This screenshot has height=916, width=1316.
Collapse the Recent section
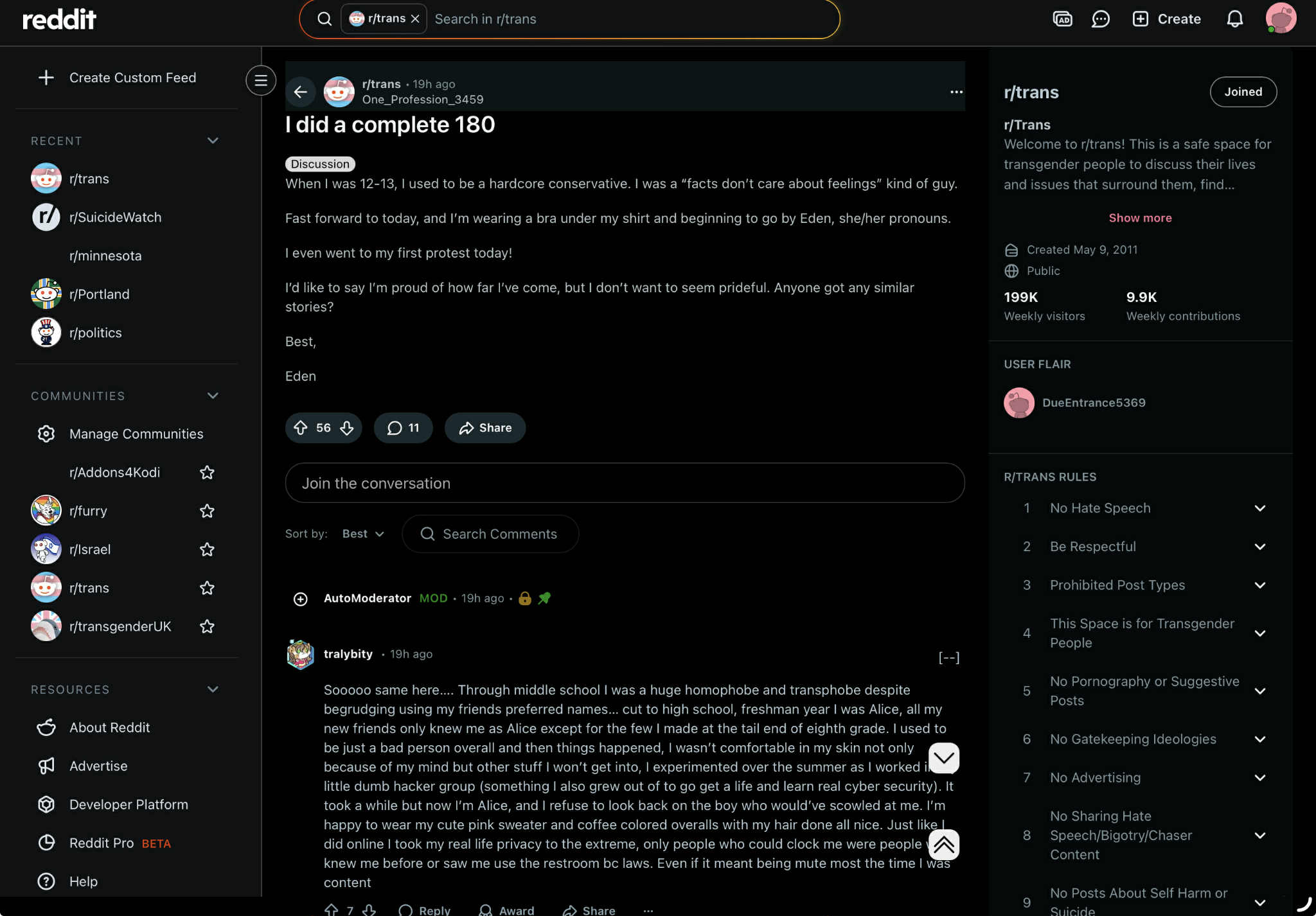click(x=213, y=141)
